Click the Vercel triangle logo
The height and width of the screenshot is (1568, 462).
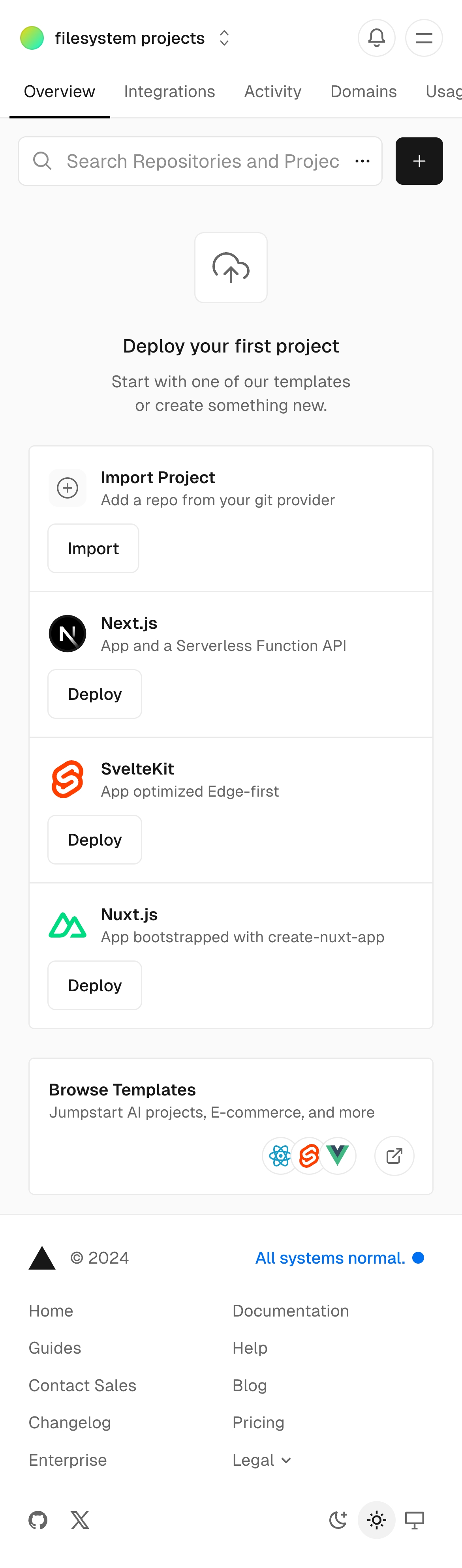[x=42, y=1258]
